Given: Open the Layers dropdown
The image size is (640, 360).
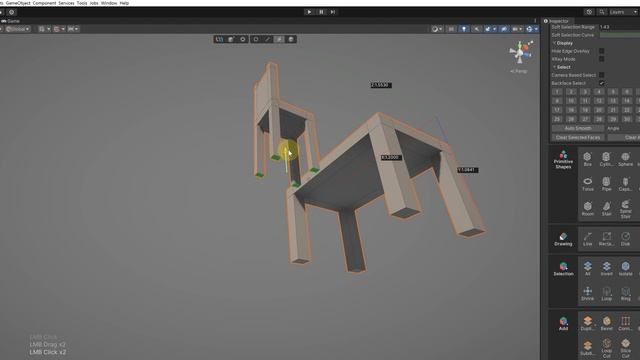Looking at the screenshot, I should coord(623,12).
